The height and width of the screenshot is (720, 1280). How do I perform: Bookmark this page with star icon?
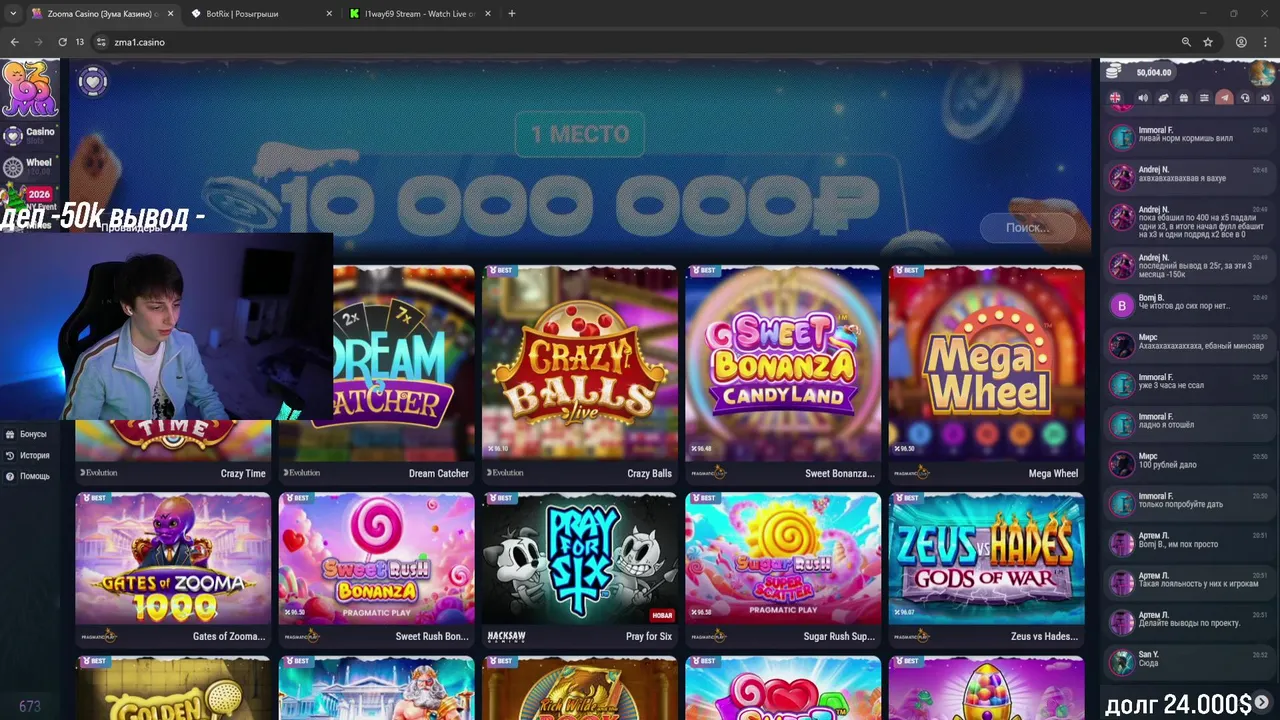point(1208,42)
